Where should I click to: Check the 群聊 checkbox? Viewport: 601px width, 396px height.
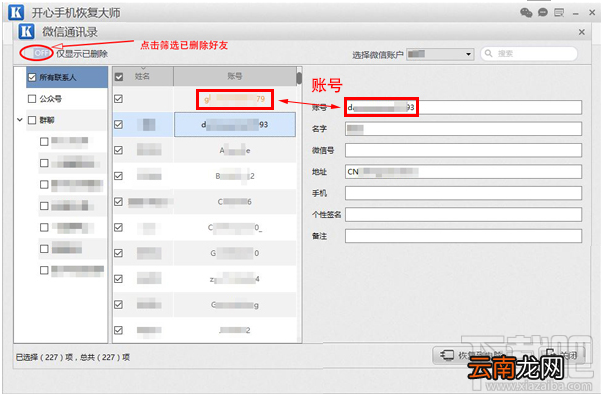pos(32,120)
